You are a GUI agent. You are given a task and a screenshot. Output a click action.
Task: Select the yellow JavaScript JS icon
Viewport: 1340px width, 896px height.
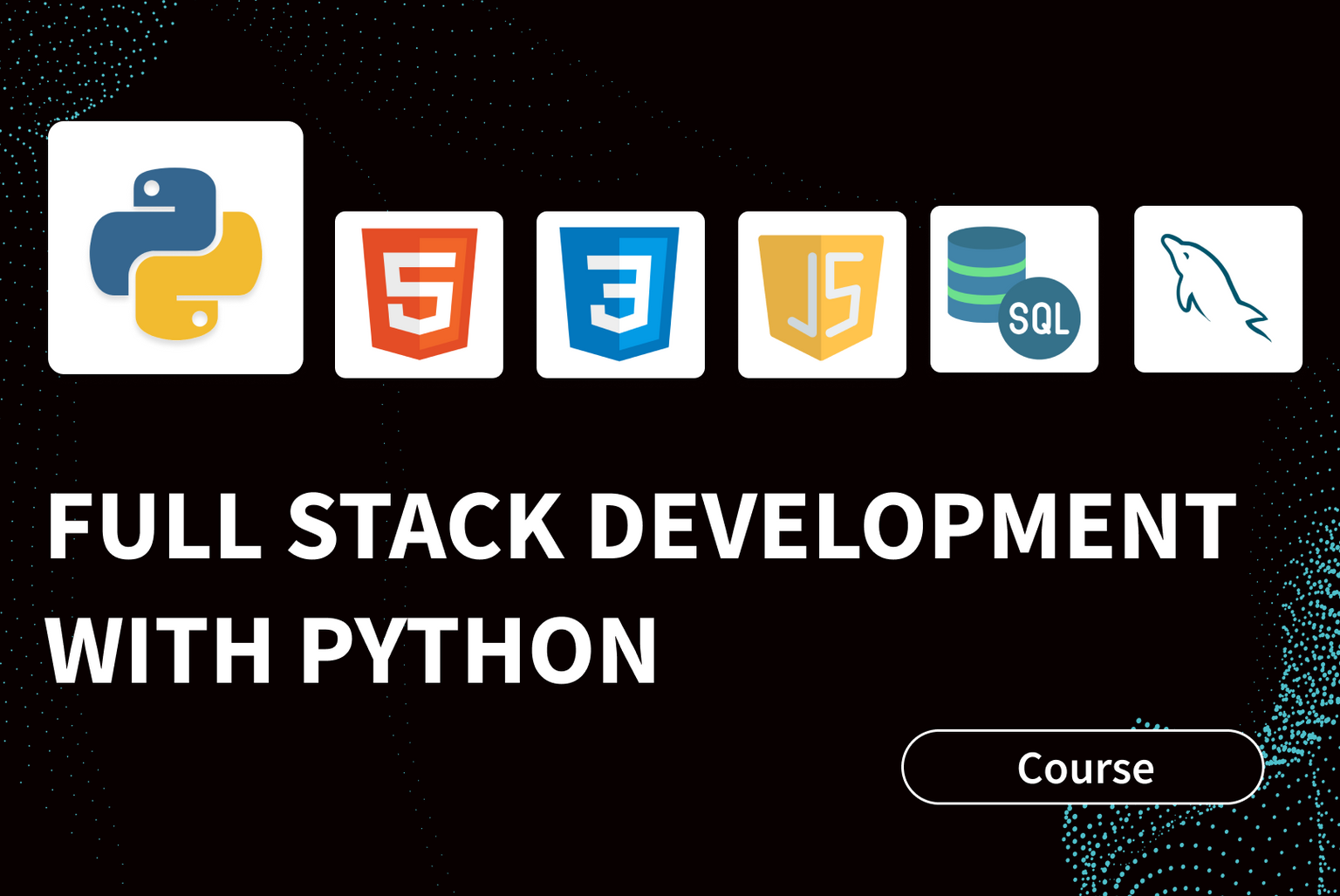(x=822, y=293)
